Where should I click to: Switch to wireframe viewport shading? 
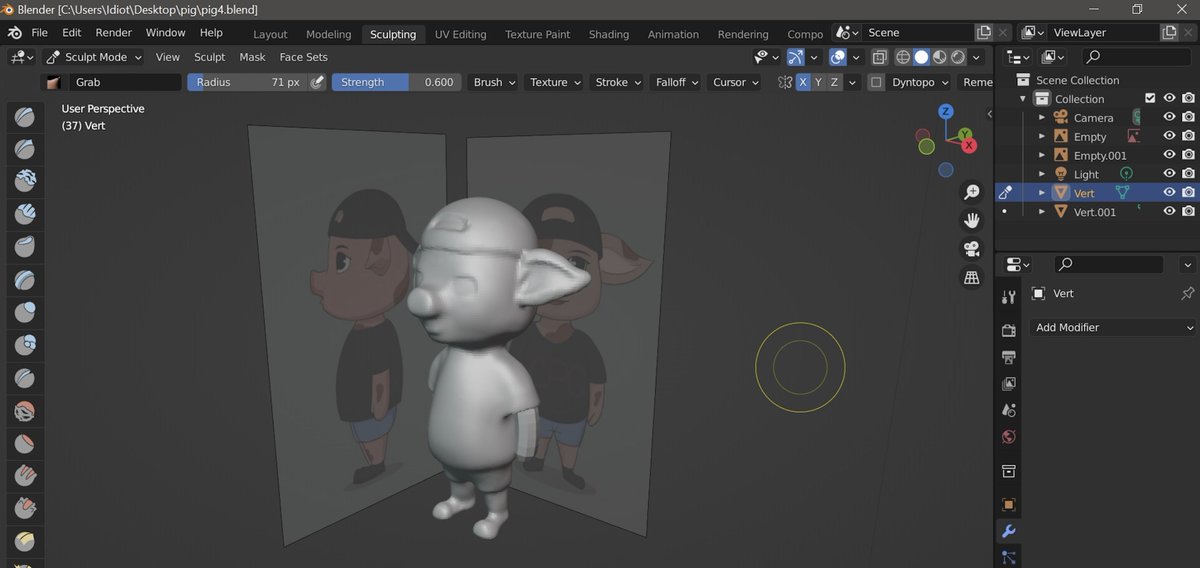tap(903, 57)
